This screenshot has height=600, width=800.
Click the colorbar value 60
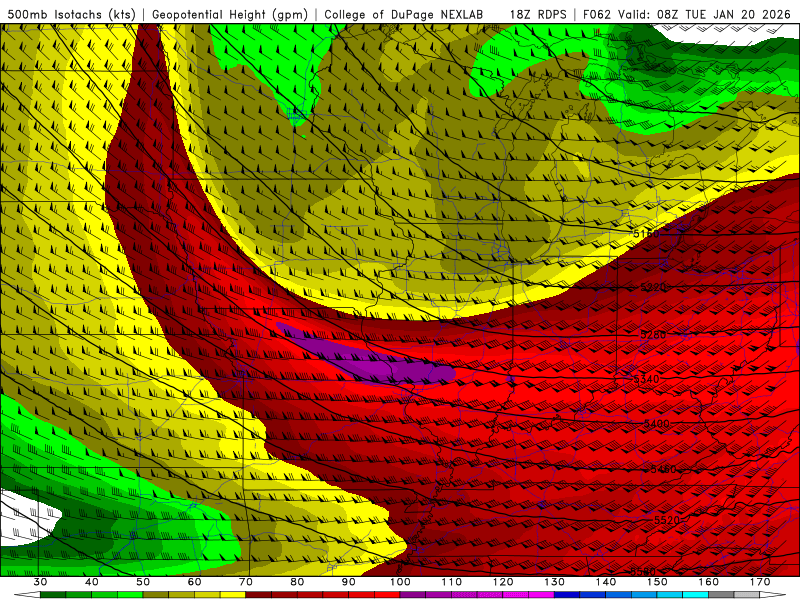click(x=194, y=582)
